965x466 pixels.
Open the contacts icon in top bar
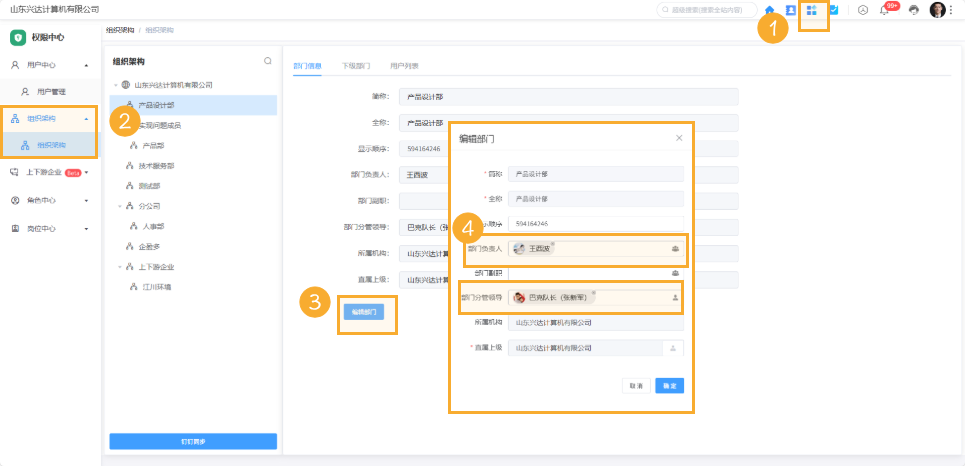[x=790, y=10]
